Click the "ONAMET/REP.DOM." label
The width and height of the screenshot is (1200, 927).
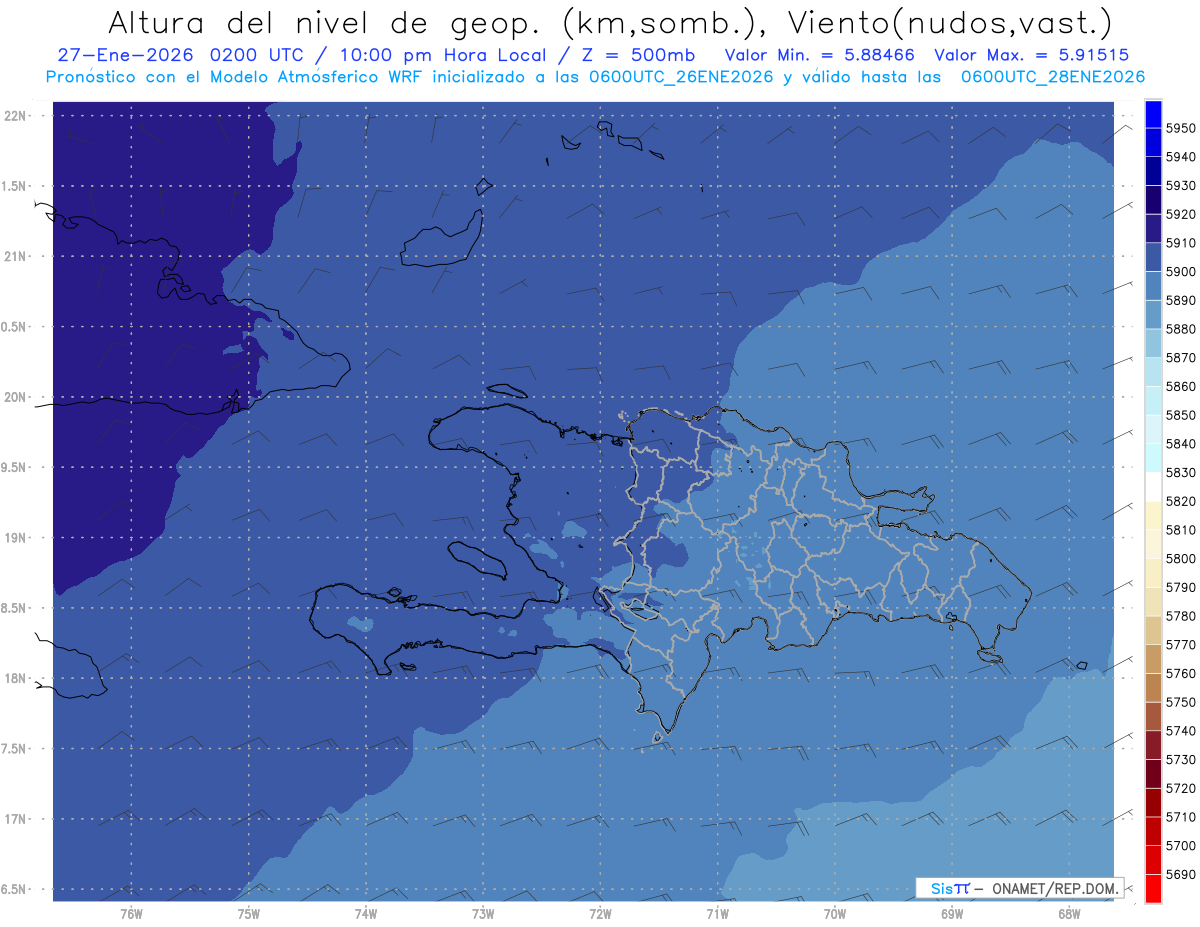pos(1055,888)
